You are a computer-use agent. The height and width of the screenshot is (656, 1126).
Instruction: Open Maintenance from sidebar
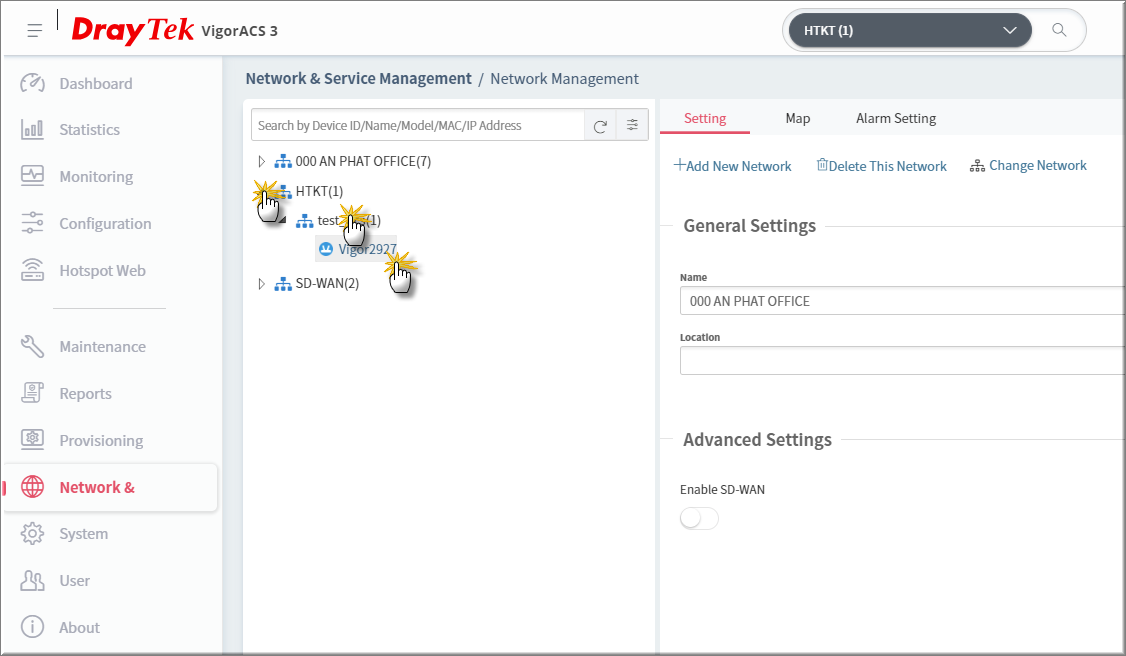click(102, 347)
